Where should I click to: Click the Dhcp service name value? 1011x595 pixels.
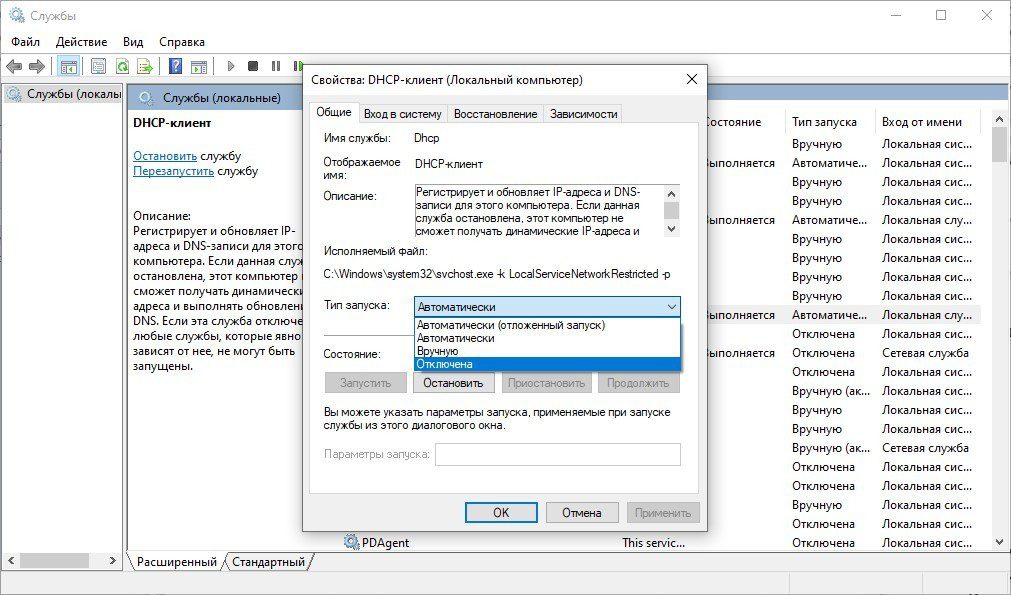pos(426,138)
